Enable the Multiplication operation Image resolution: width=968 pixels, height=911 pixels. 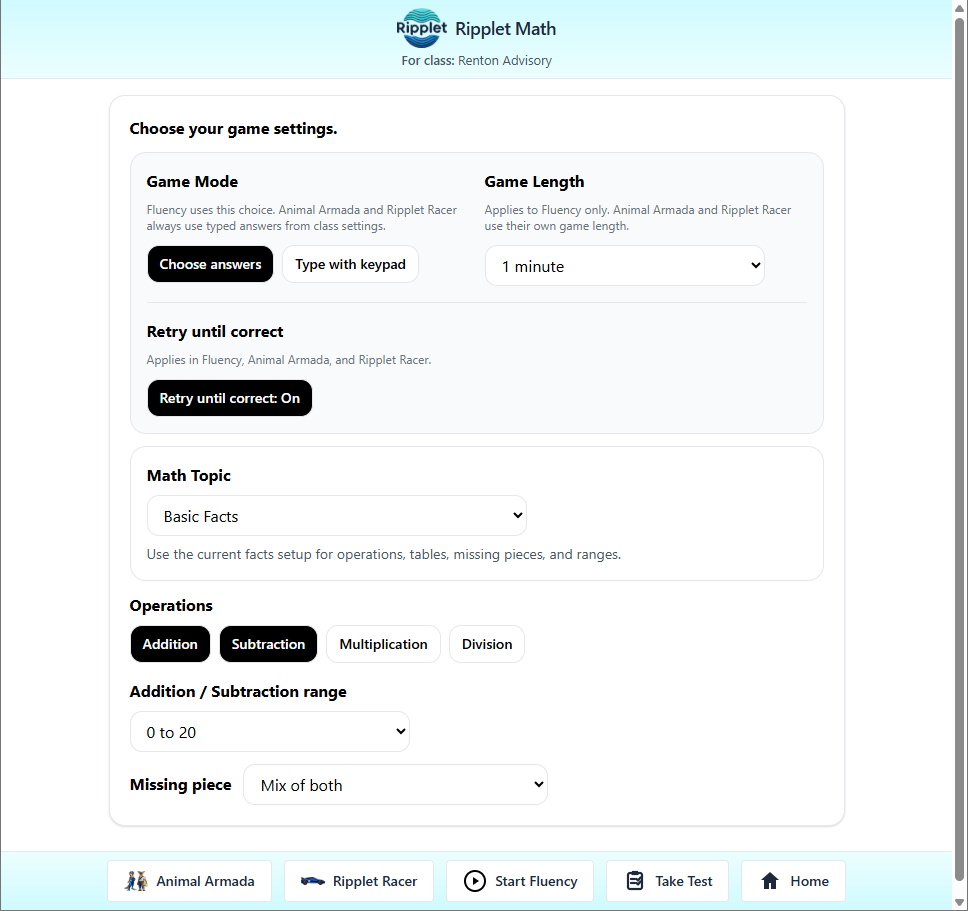[x=383, y=644]
